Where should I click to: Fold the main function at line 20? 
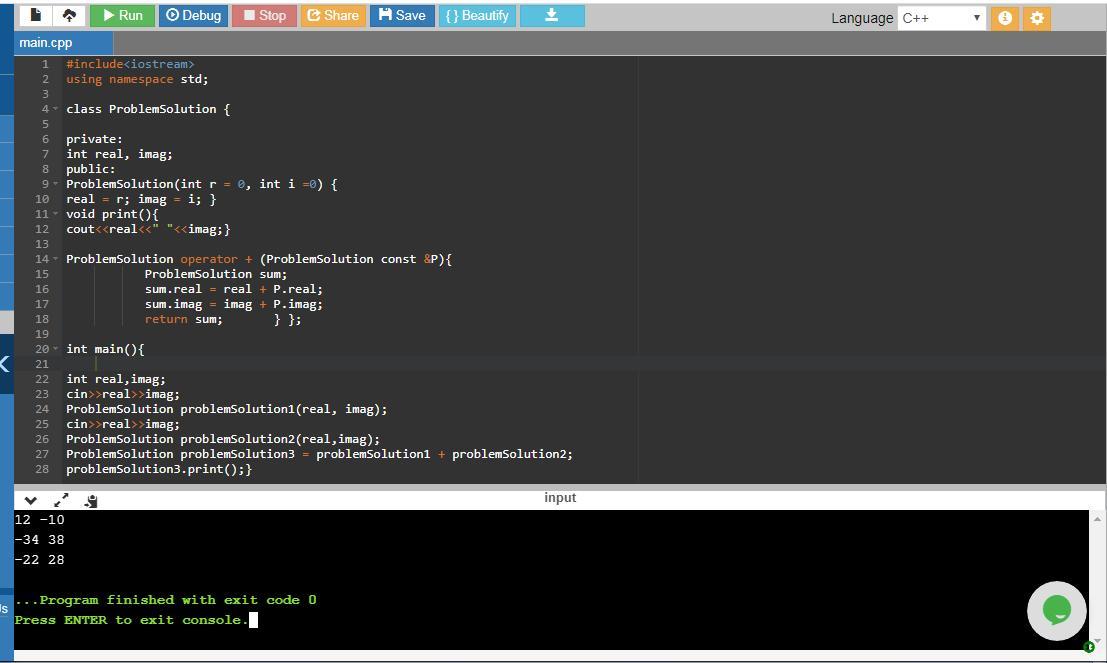tap(56, 349)
